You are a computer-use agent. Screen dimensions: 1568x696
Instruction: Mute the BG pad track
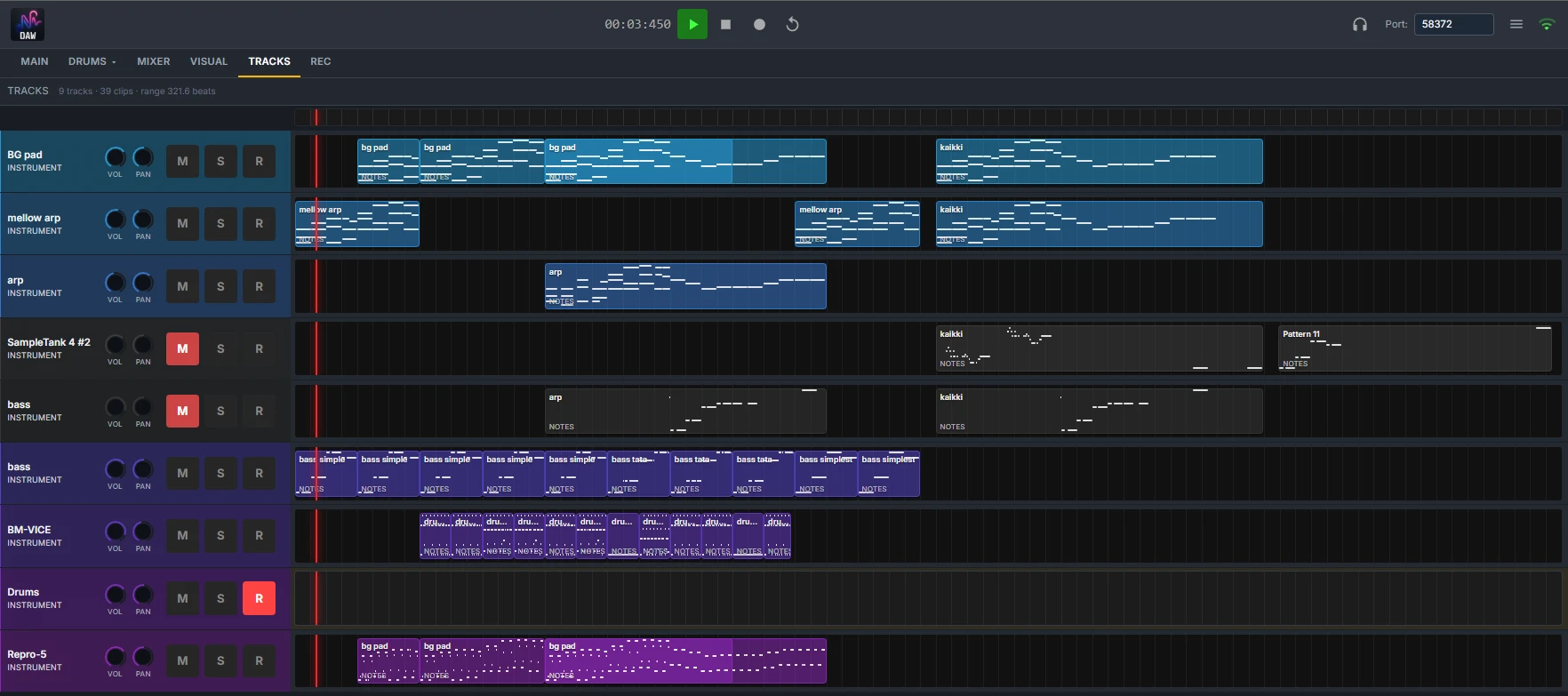(x=182, y=162)
